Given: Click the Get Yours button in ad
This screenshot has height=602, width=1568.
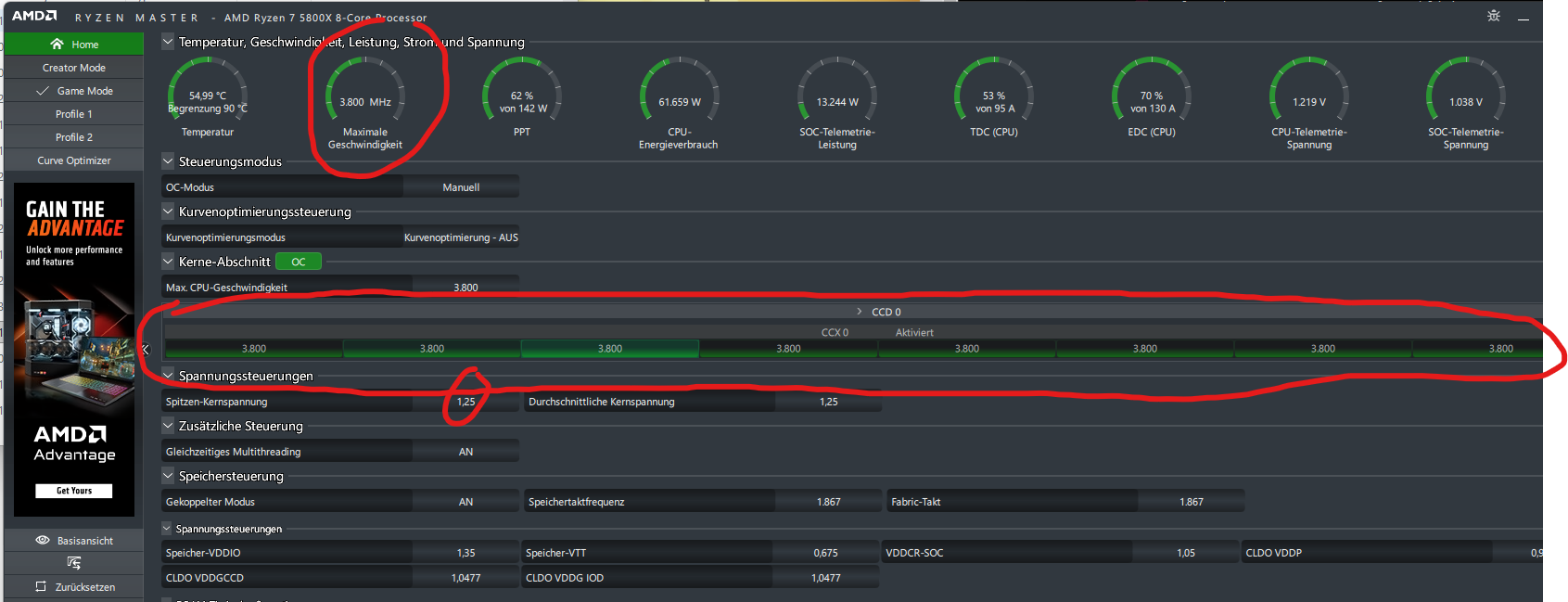Looking at the screenshot, I should point(74,491).
